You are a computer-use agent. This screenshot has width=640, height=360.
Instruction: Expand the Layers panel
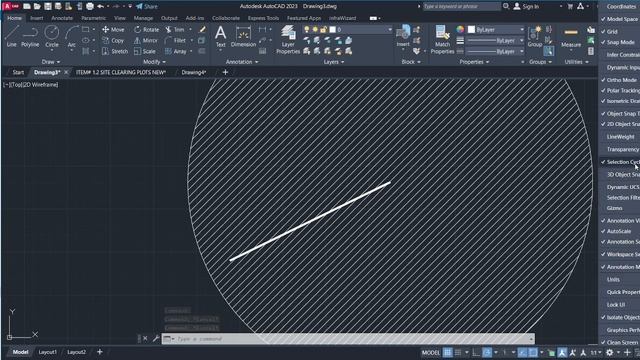click(x=333, y=62)
